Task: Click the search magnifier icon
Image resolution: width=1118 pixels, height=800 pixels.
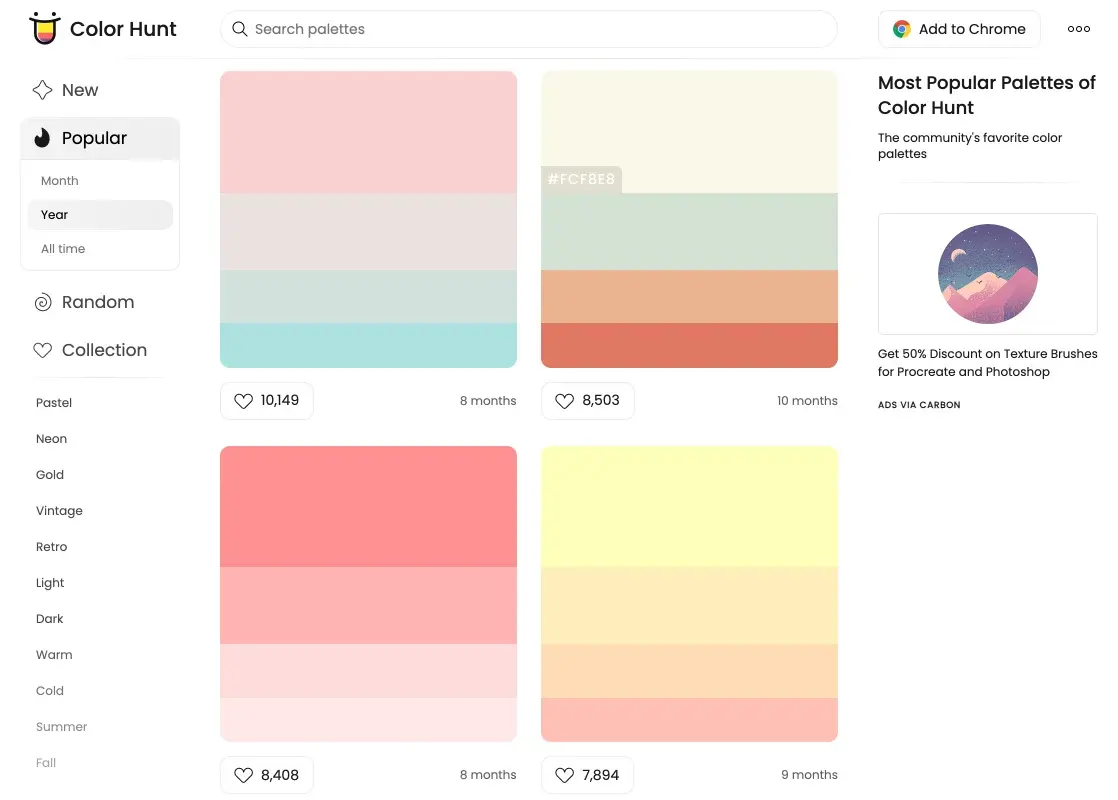Action: tap(240, 29)
